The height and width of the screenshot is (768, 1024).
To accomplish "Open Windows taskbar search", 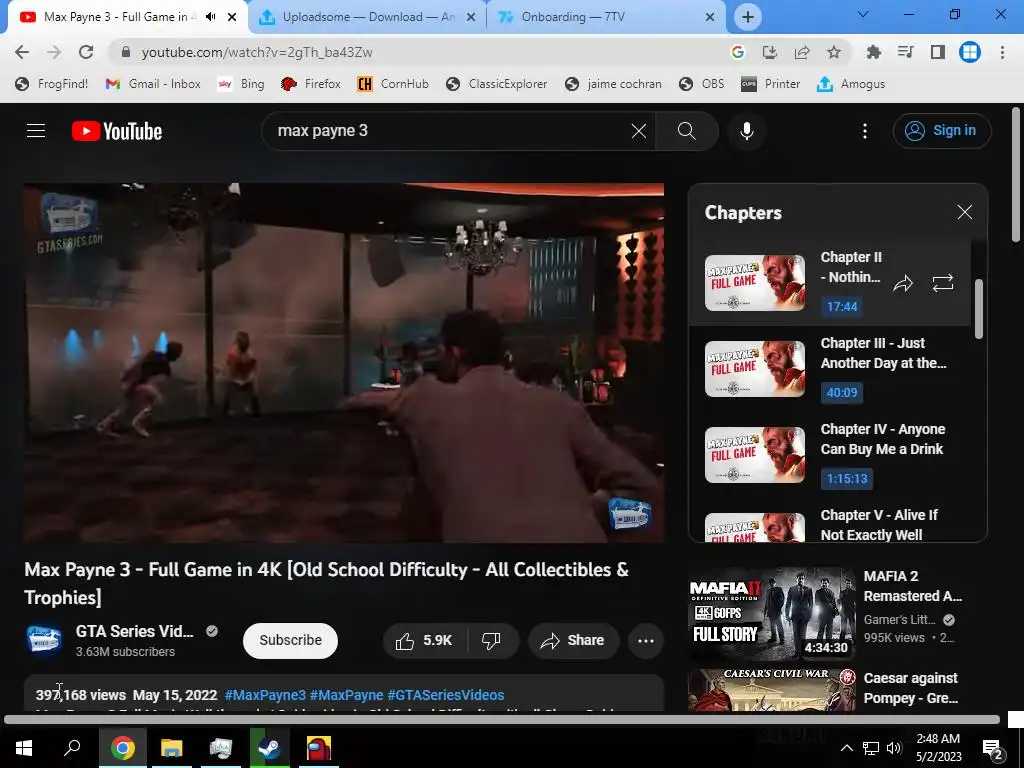I will 72,747.
